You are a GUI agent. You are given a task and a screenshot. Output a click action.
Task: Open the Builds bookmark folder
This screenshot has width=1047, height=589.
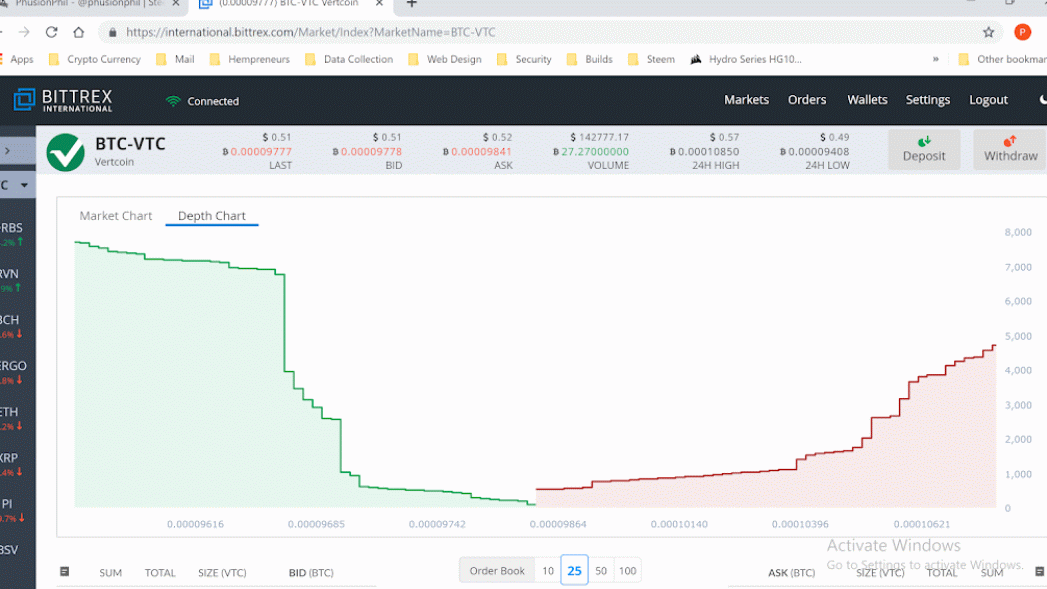pos(590,59)
